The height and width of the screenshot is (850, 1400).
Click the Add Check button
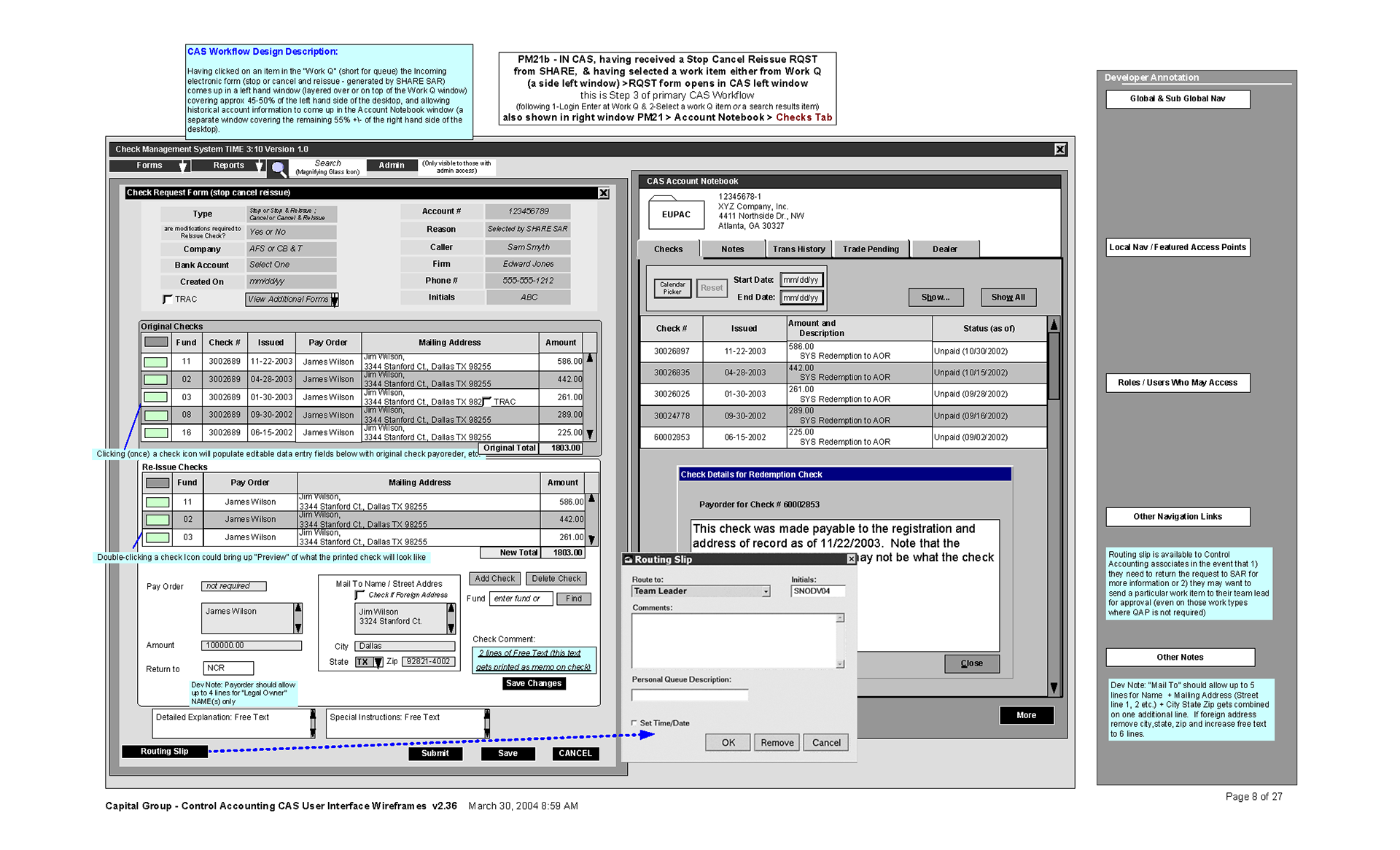494,579
